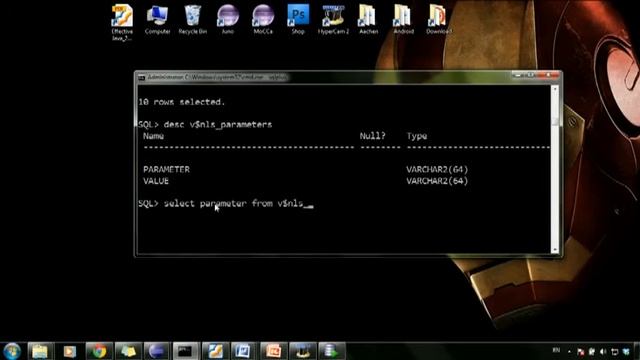
Task: Show hidden system tray icons
Action: click(569, 351)
